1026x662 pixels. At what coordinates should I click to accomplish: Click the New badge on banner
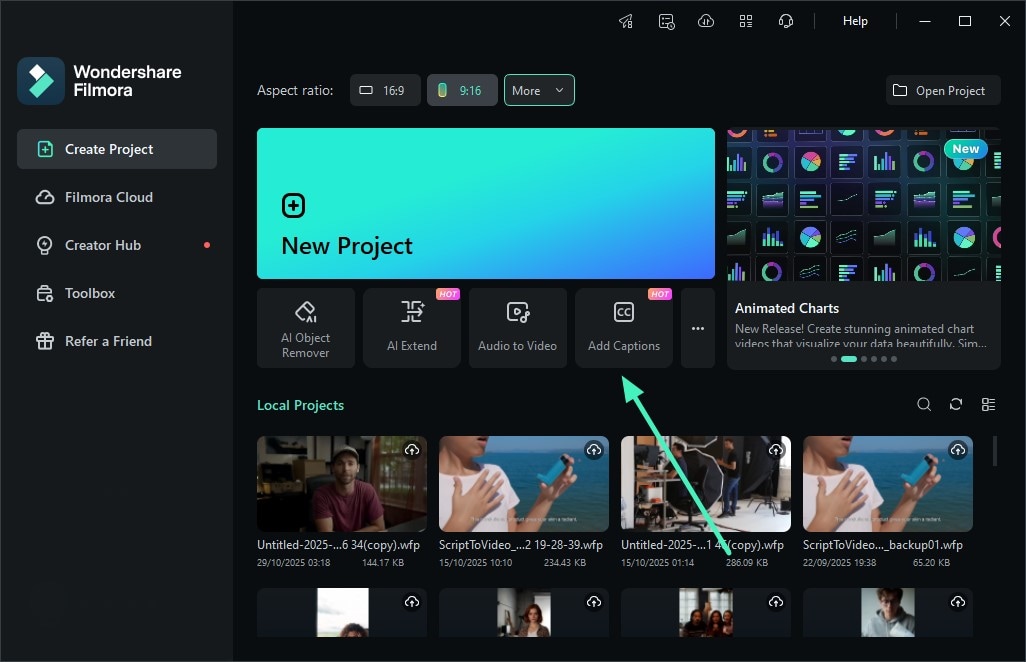click(x=965, y=149)
